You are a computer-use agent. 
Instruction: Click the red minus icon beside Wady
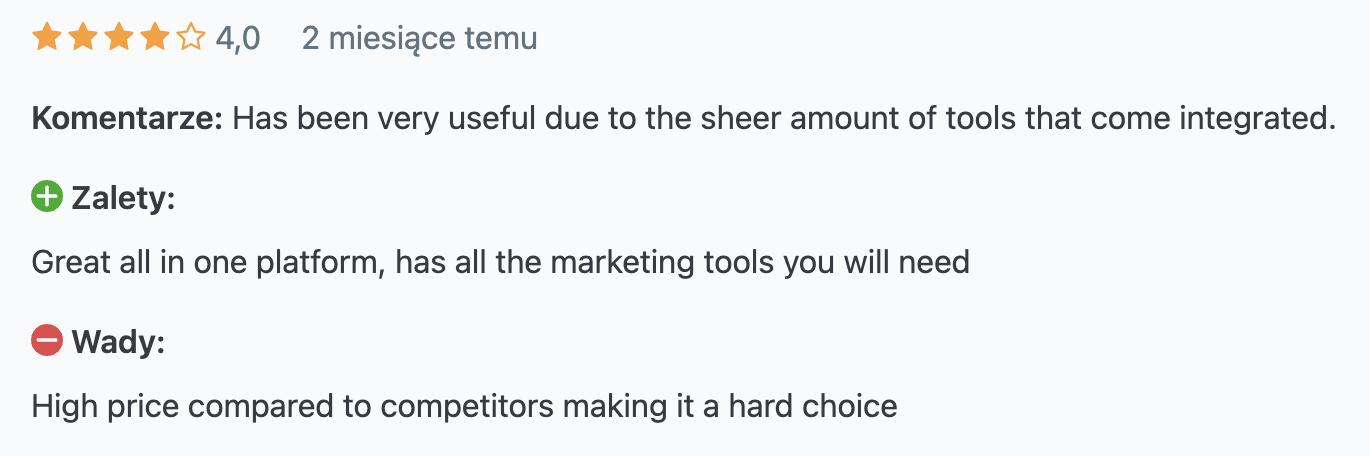coord(47,342)
